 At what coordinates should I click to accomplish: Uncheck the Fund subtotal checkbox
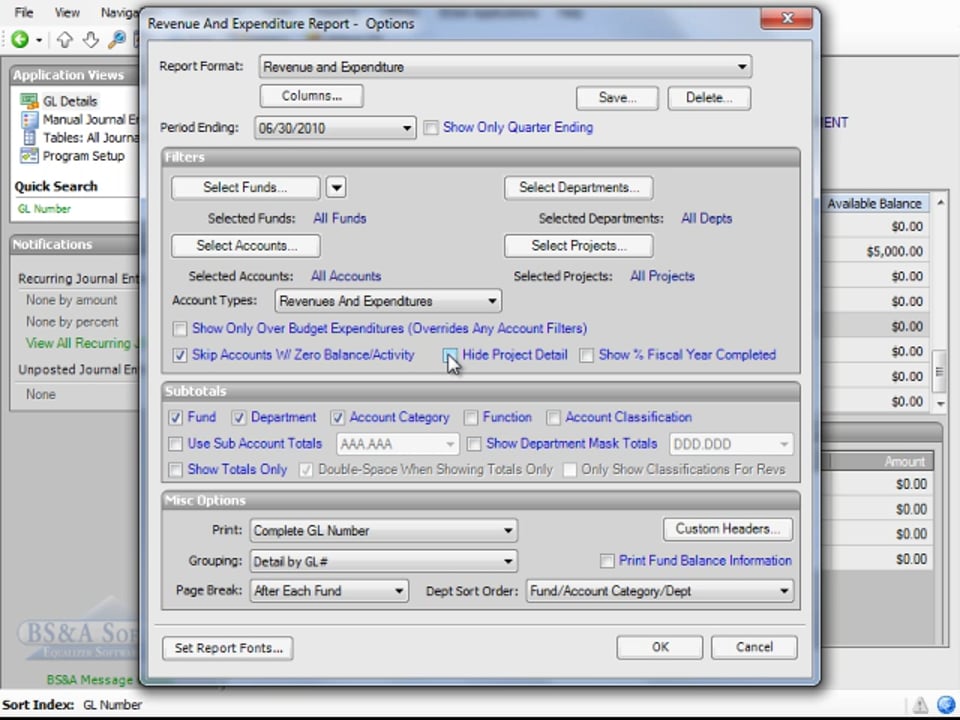click(x=175, y=418)
